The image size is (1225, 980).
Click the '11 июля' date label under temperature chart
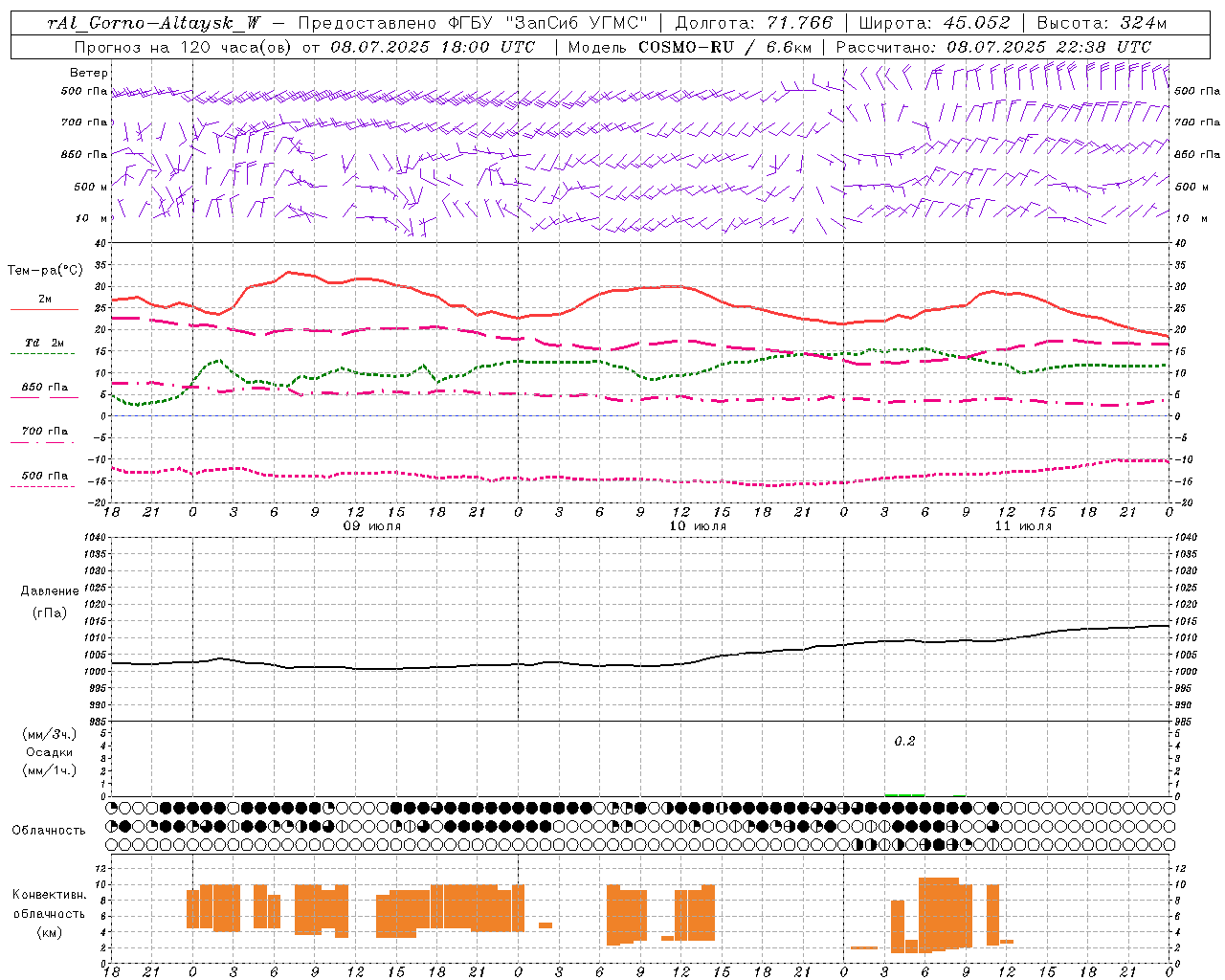[x=1024, y=526]
